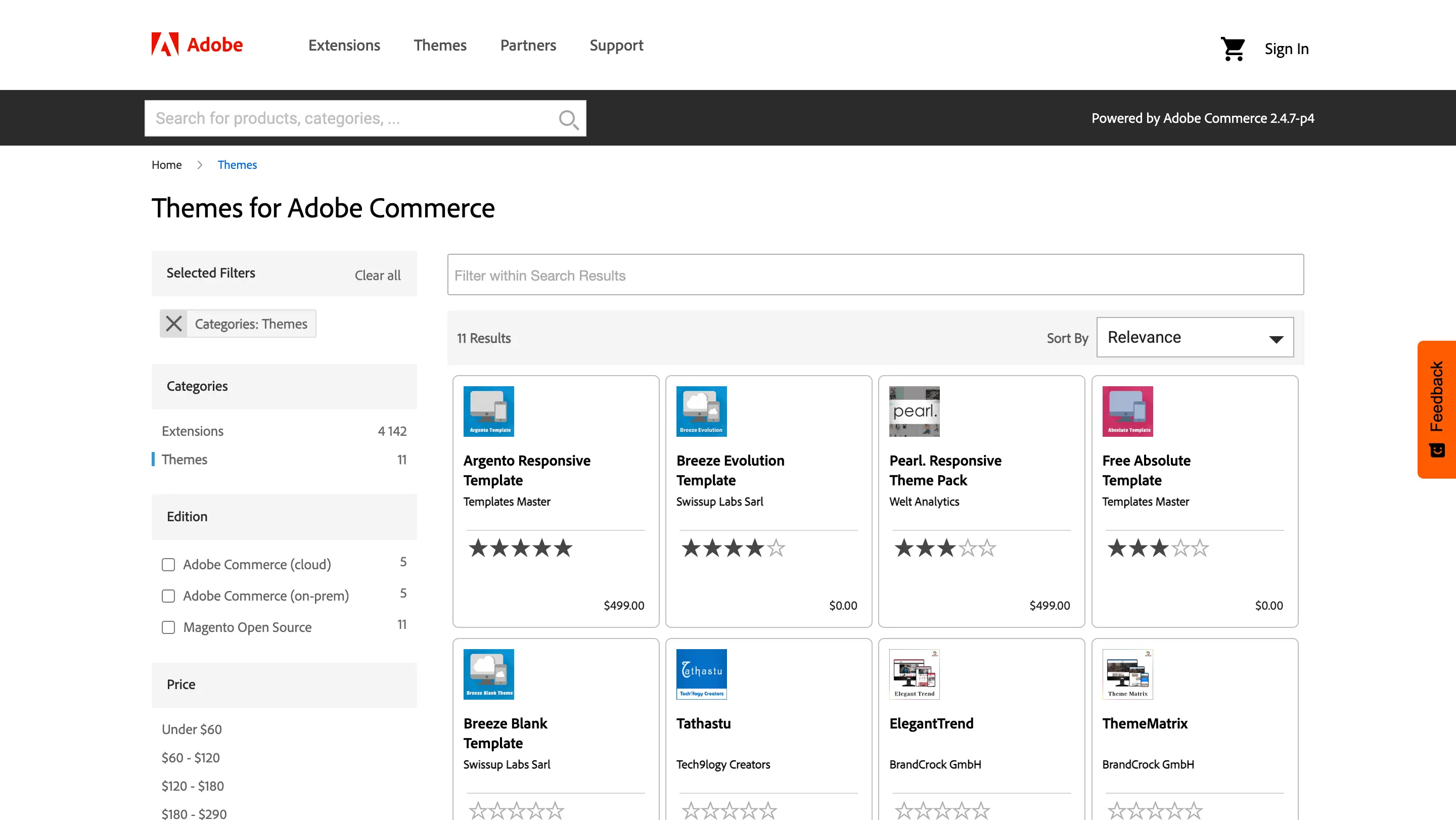Navigate to Home via the breadcrumb
This screenshot has height=820, width=1456.
tap(166, 164)
